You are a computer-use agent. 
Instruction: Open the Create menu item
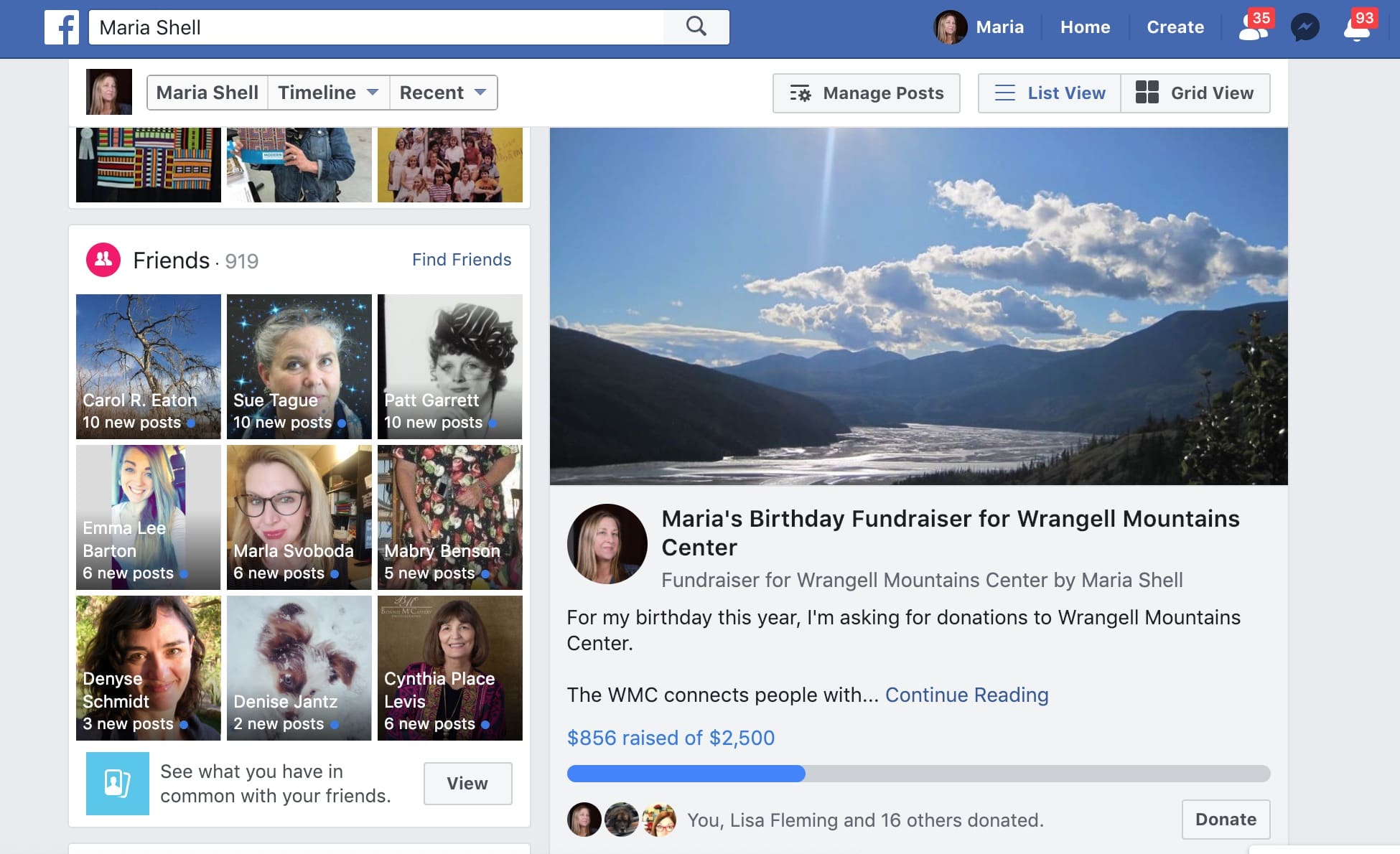(1175, 27)
